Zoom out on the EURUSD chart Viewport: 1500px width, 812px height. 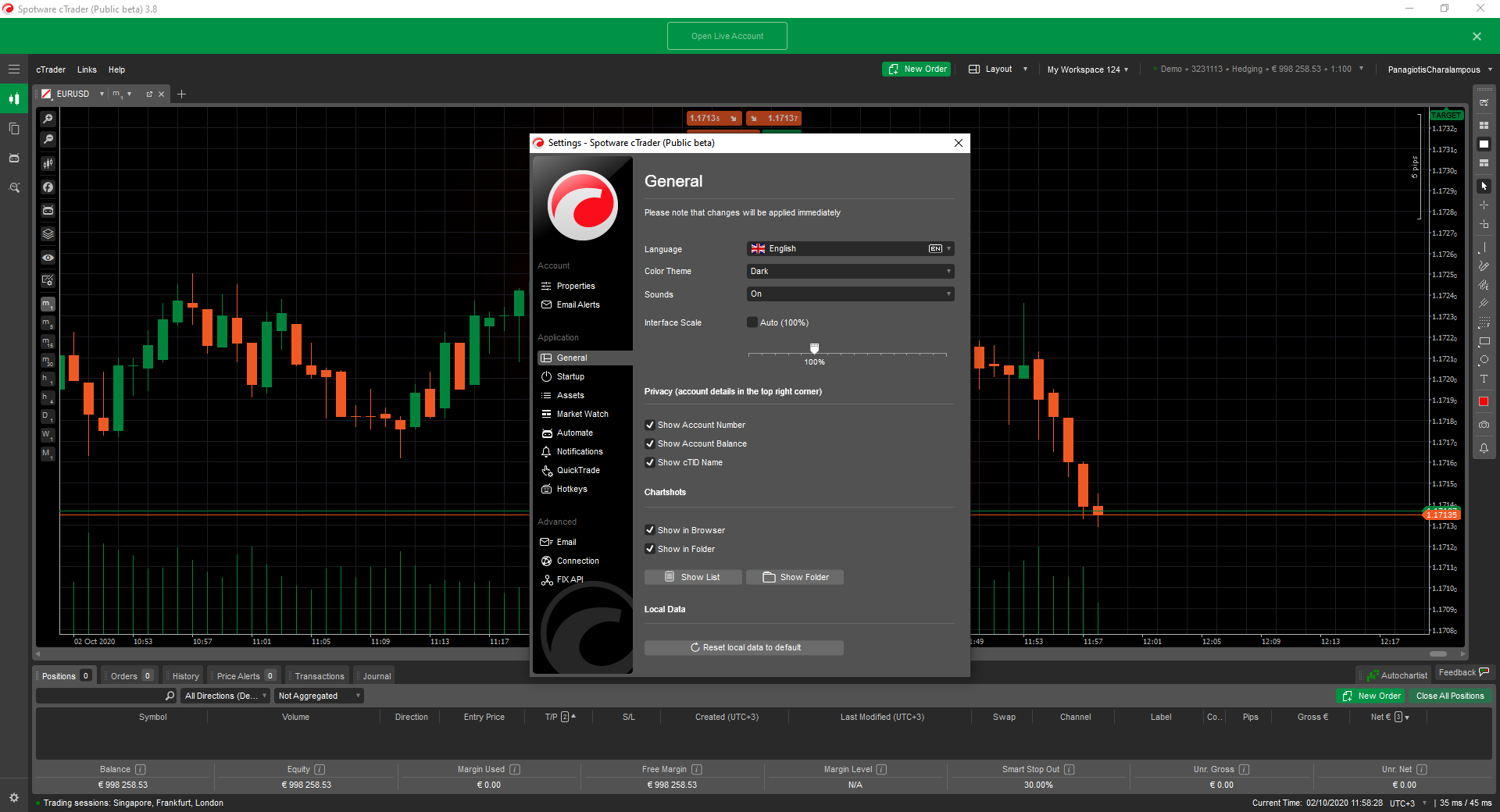(48, 140)
